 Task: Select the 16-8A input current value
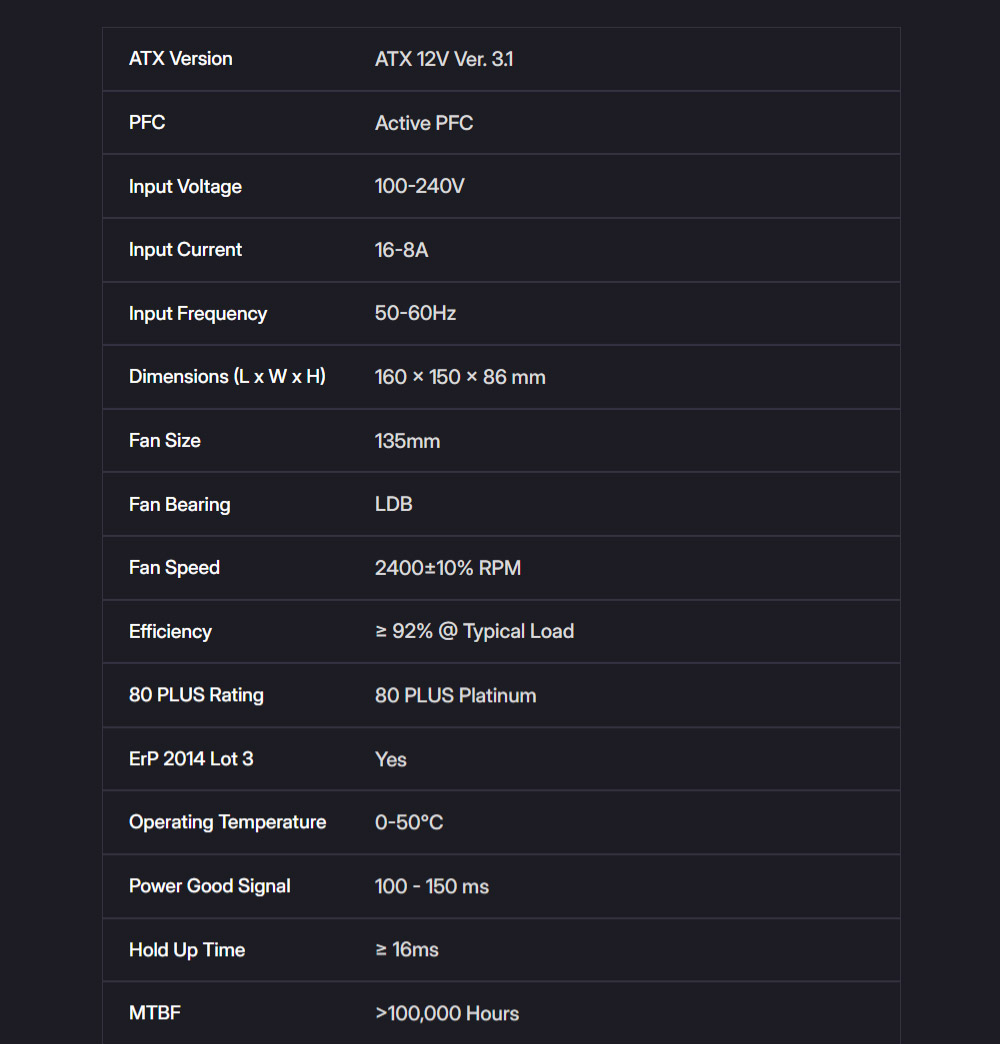pyautogui.click(x=401, y=250)
